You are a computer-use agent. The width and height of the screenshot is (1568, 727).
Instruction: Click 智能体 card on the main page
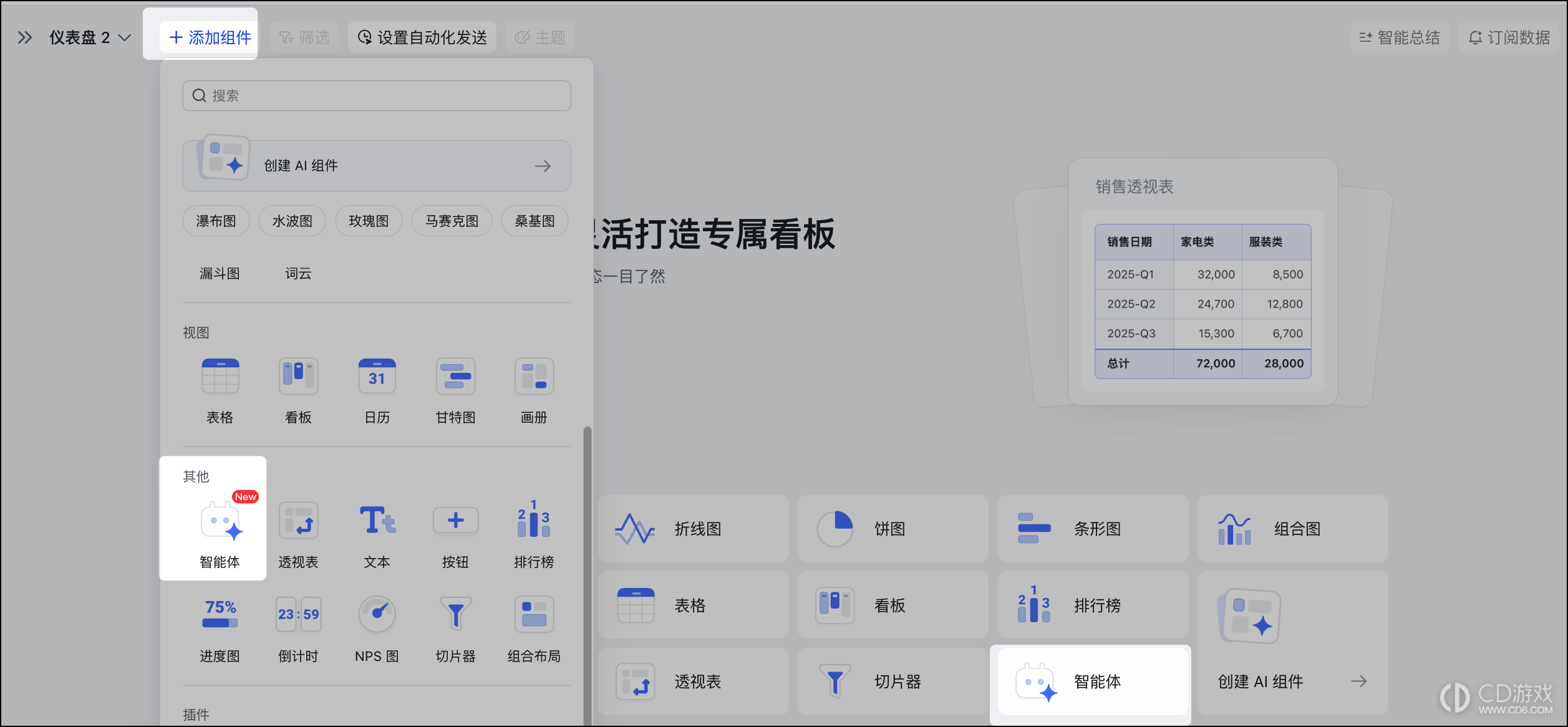[x=1093, y=681]
